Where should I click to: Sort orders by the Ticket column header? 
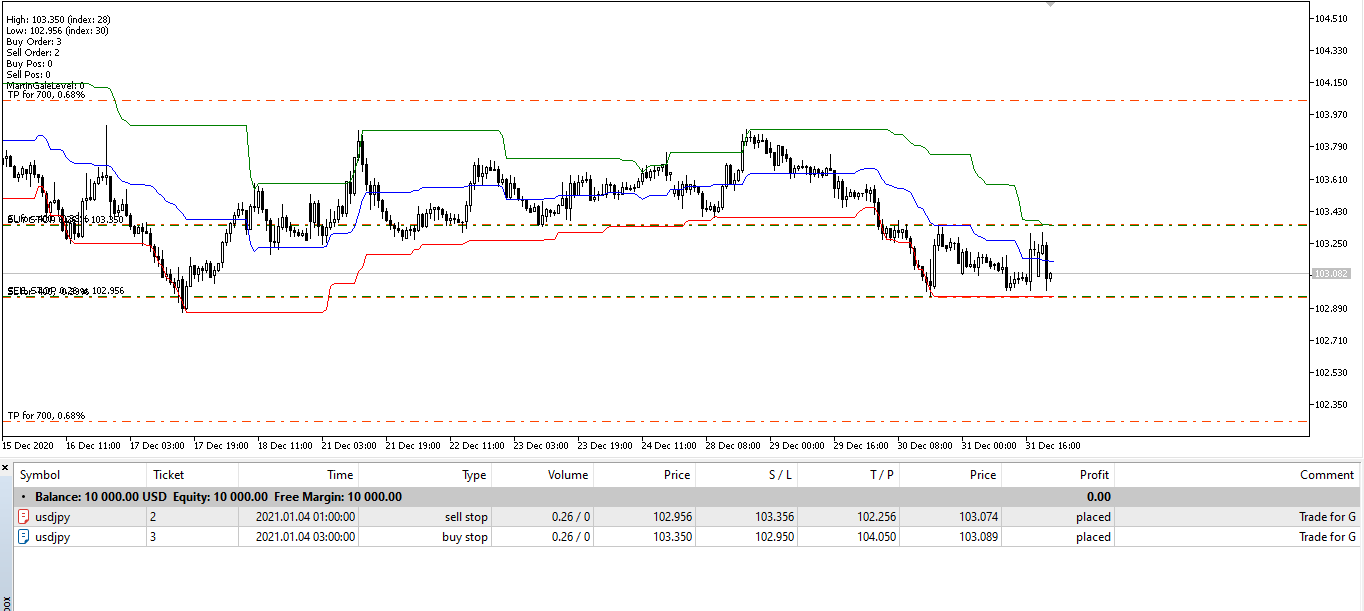click(x=168, y=475)
